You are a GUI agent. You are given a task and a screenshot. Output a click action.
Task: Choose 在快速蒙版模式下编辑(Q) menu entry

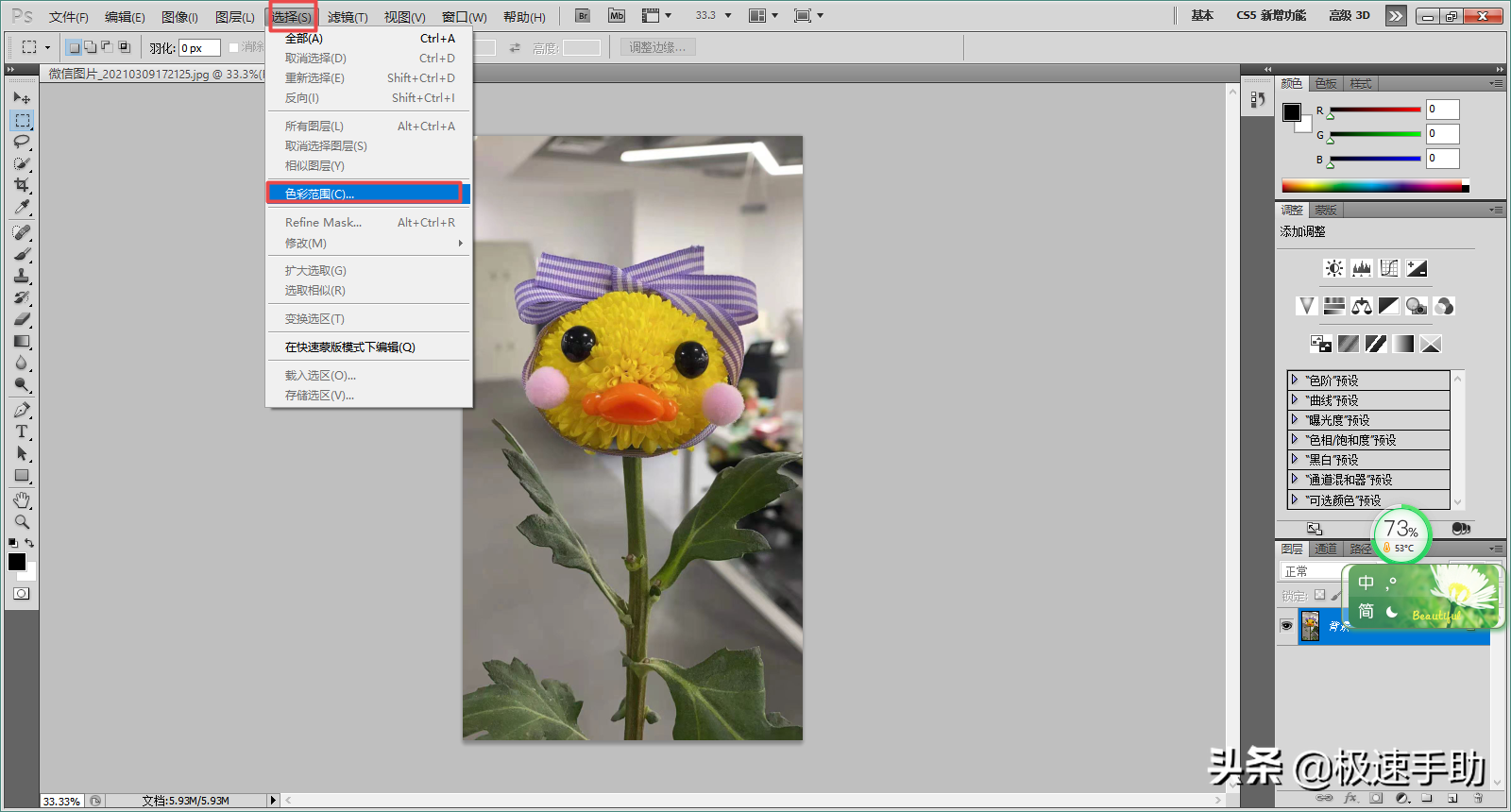click(x=369, y=347)
